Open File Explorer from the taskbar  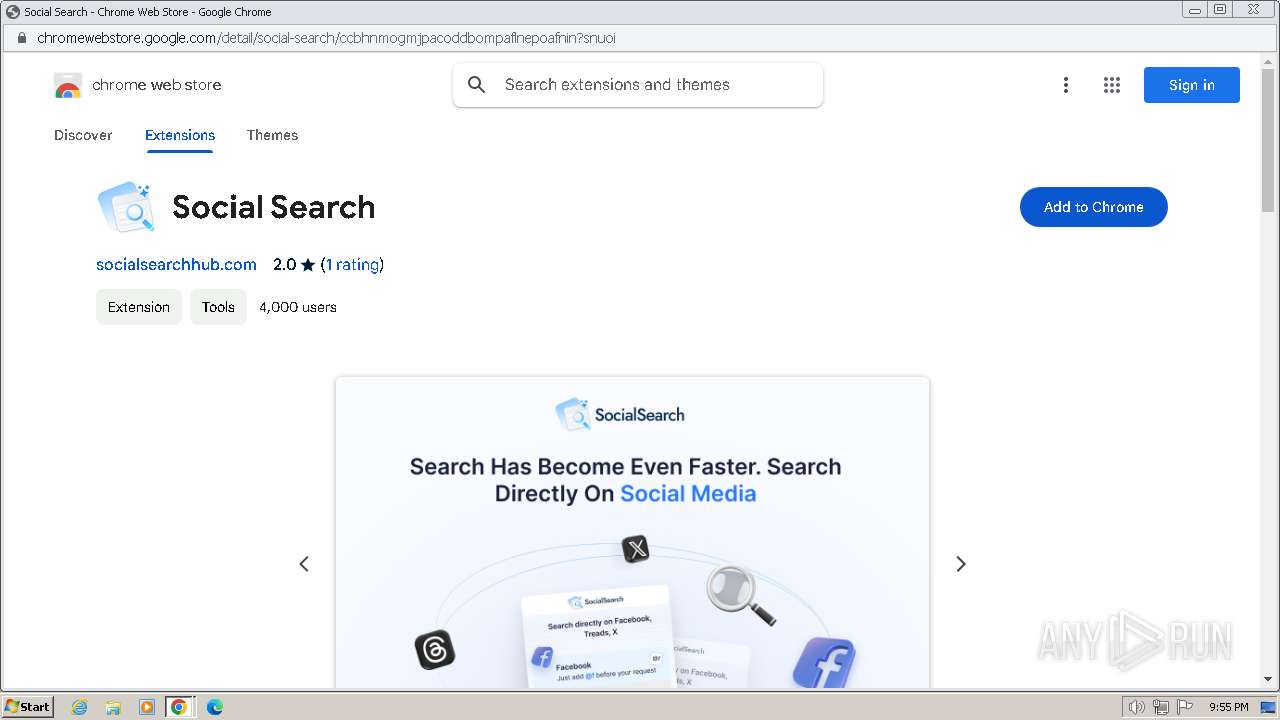pos(113,707)
